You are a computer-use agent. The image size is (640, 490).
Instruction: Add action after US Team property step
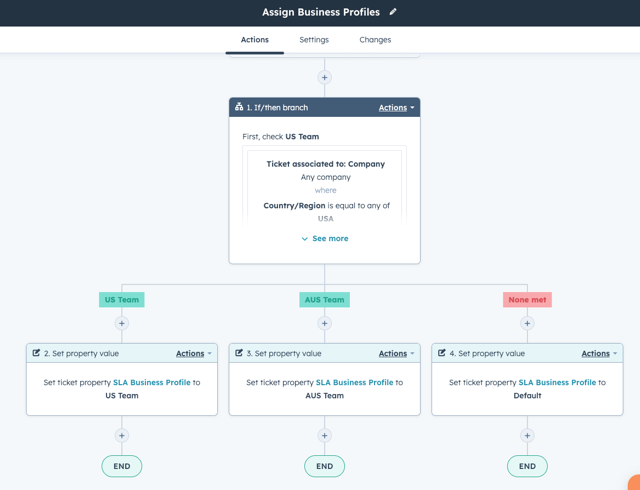click(122, 436)
